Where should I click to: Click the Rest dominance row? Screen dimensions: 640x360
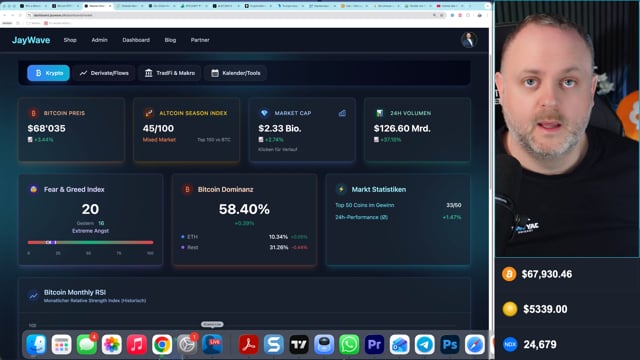click(x=244, y=247)
